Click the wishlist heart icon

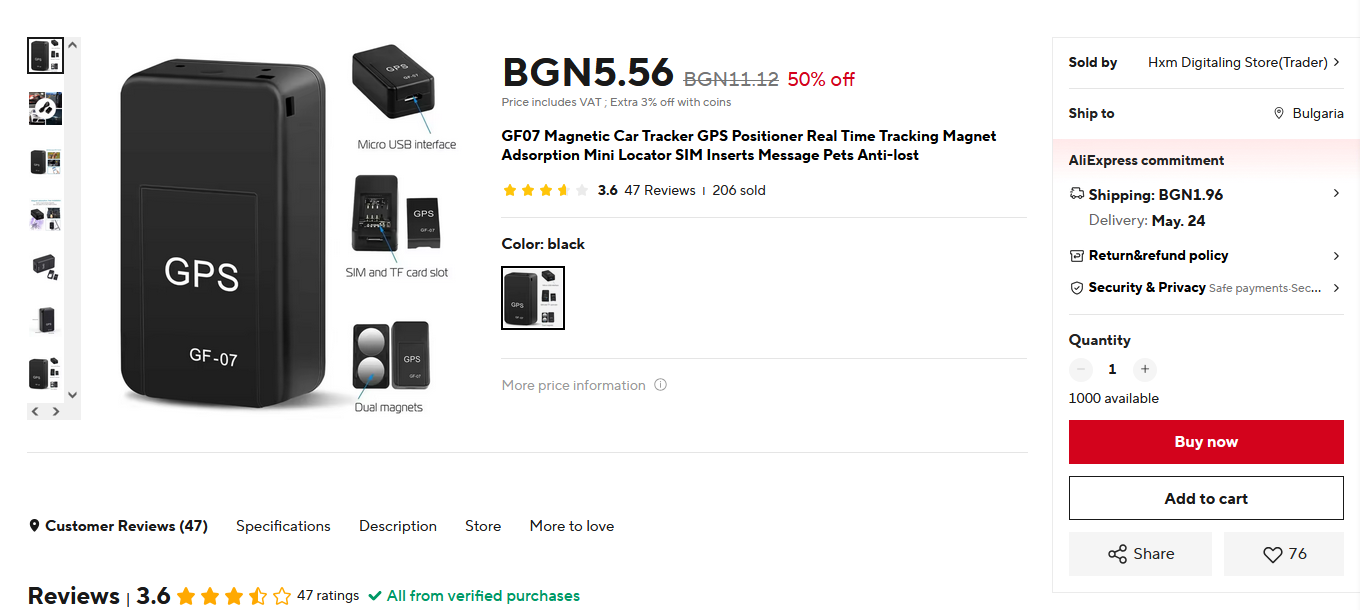click(1272, 554)
